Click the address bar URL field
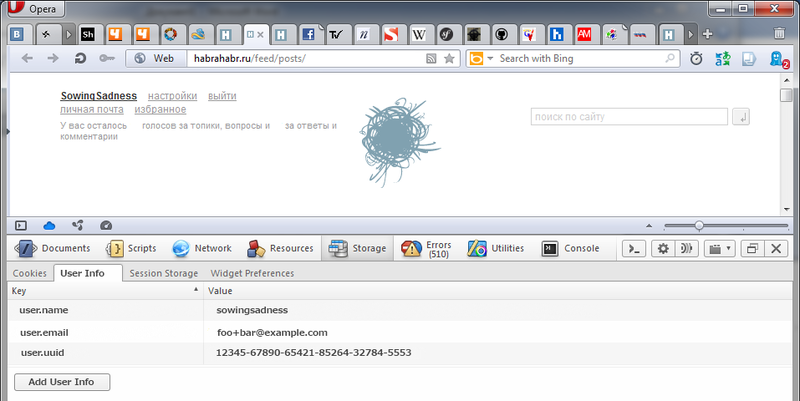Image resolution: width=800 pixels, height=401 pixels. tap(306, 59)
